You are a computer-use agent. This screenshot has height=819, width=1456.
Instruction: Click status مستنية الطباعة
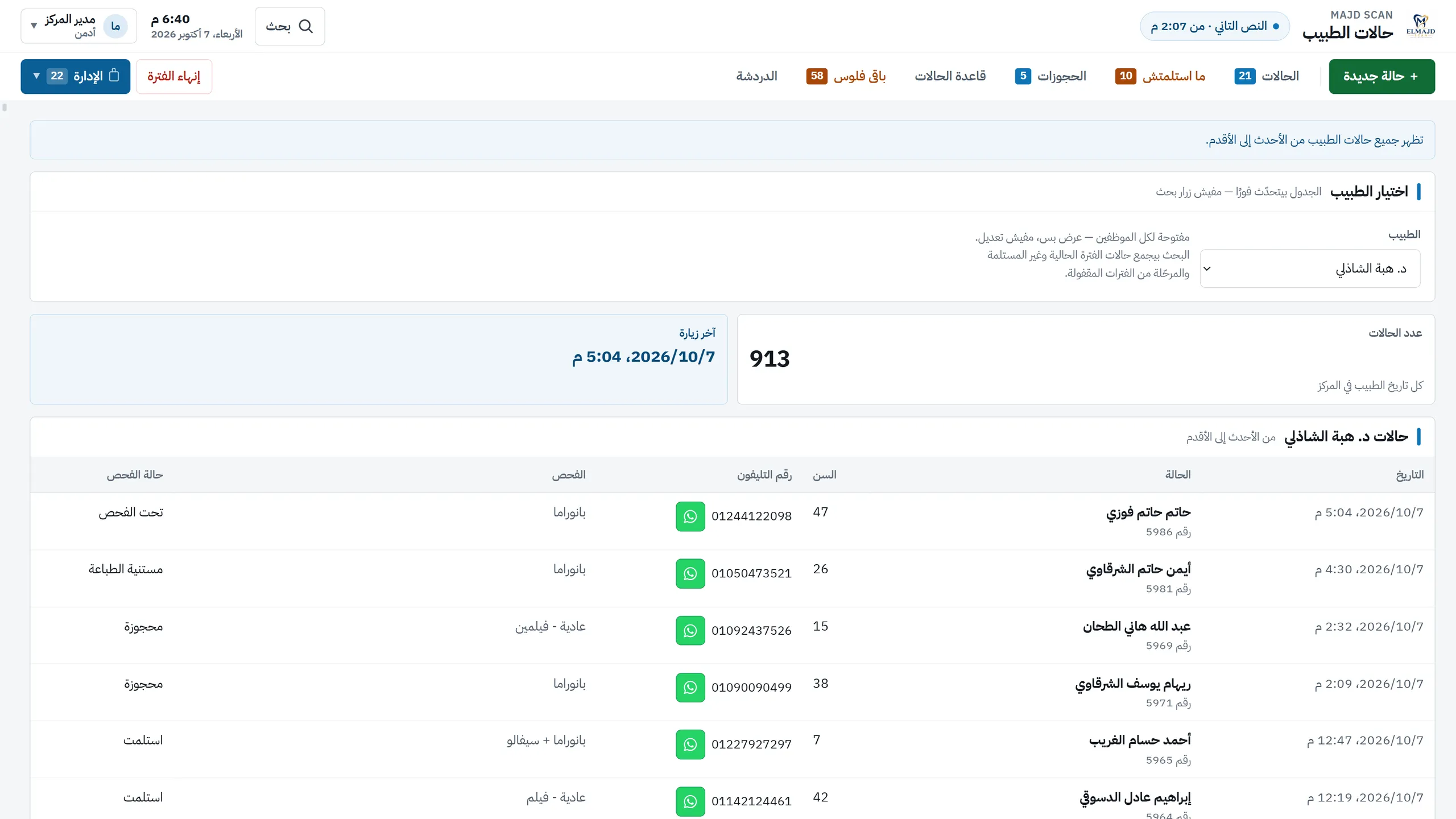(x=126, y=569)
